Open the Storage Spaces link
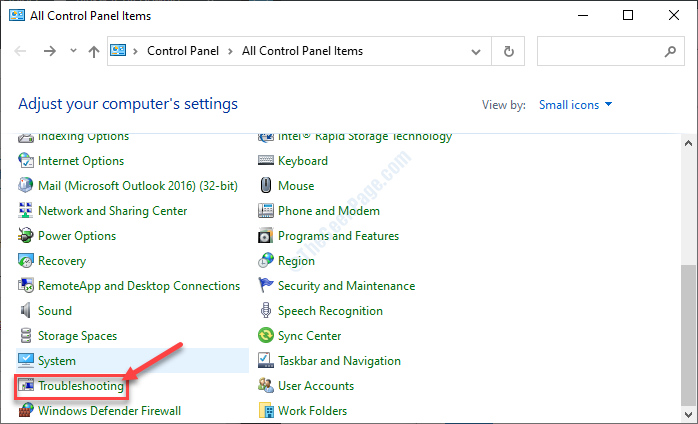Image resolution: width=698 pixels, height=424 pixels. [x=77, y=336]
